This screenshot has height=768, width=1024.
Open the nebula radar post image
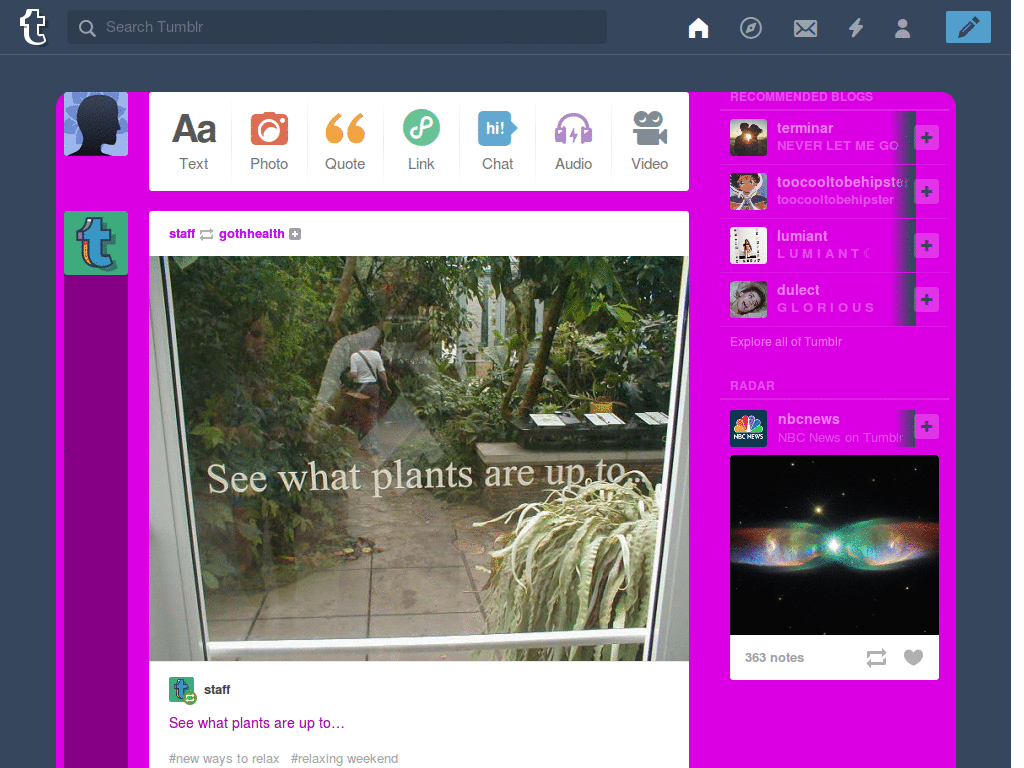tap(834, 545)
